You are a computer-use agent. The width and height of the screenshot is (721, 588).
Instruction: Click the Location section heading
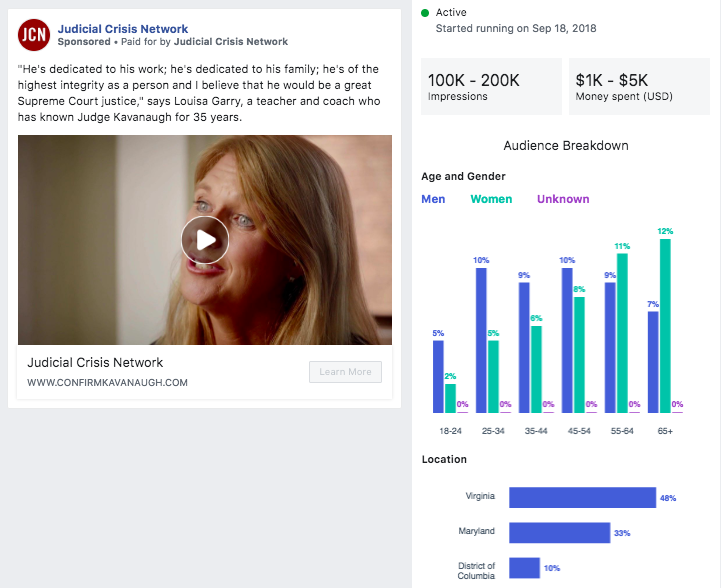tap(444, 459)
